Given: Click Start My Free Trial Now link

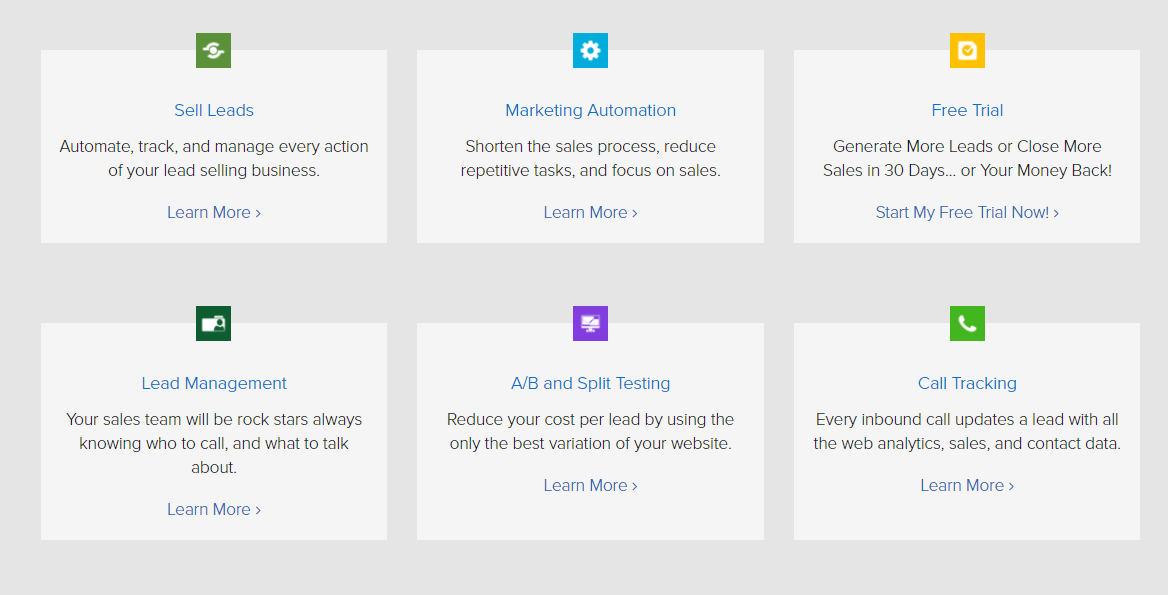Looking at the screenshot, I should click(x=967, y=212).
